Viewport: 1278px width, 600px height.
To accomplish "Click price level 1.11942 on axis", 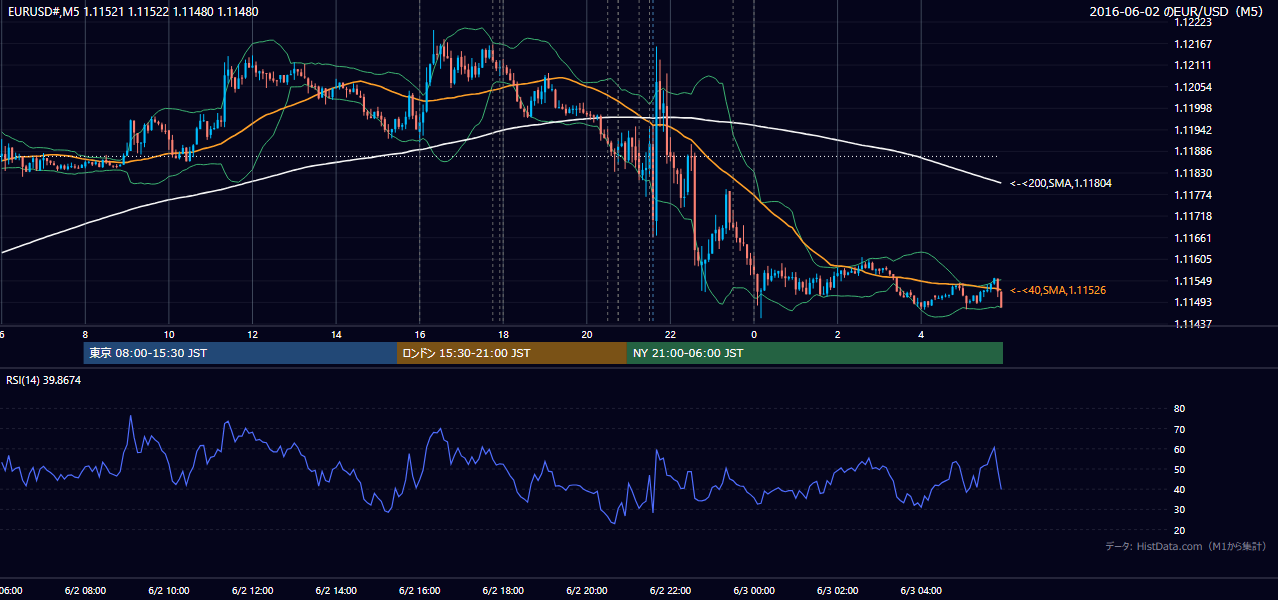I will coord(1194,130).
